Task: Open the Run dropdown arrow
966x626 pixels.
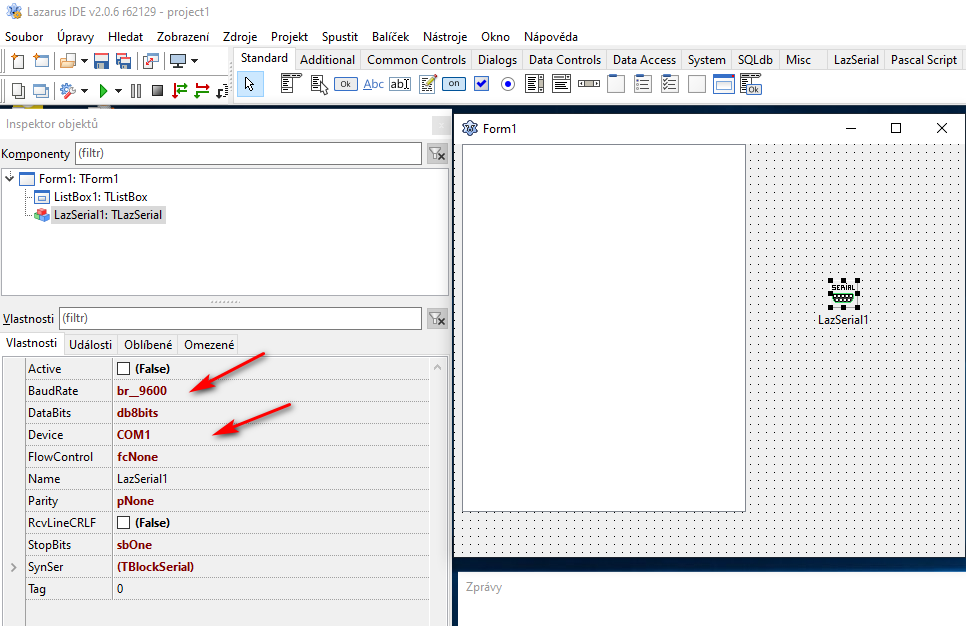Action: [x=118, y=91]
